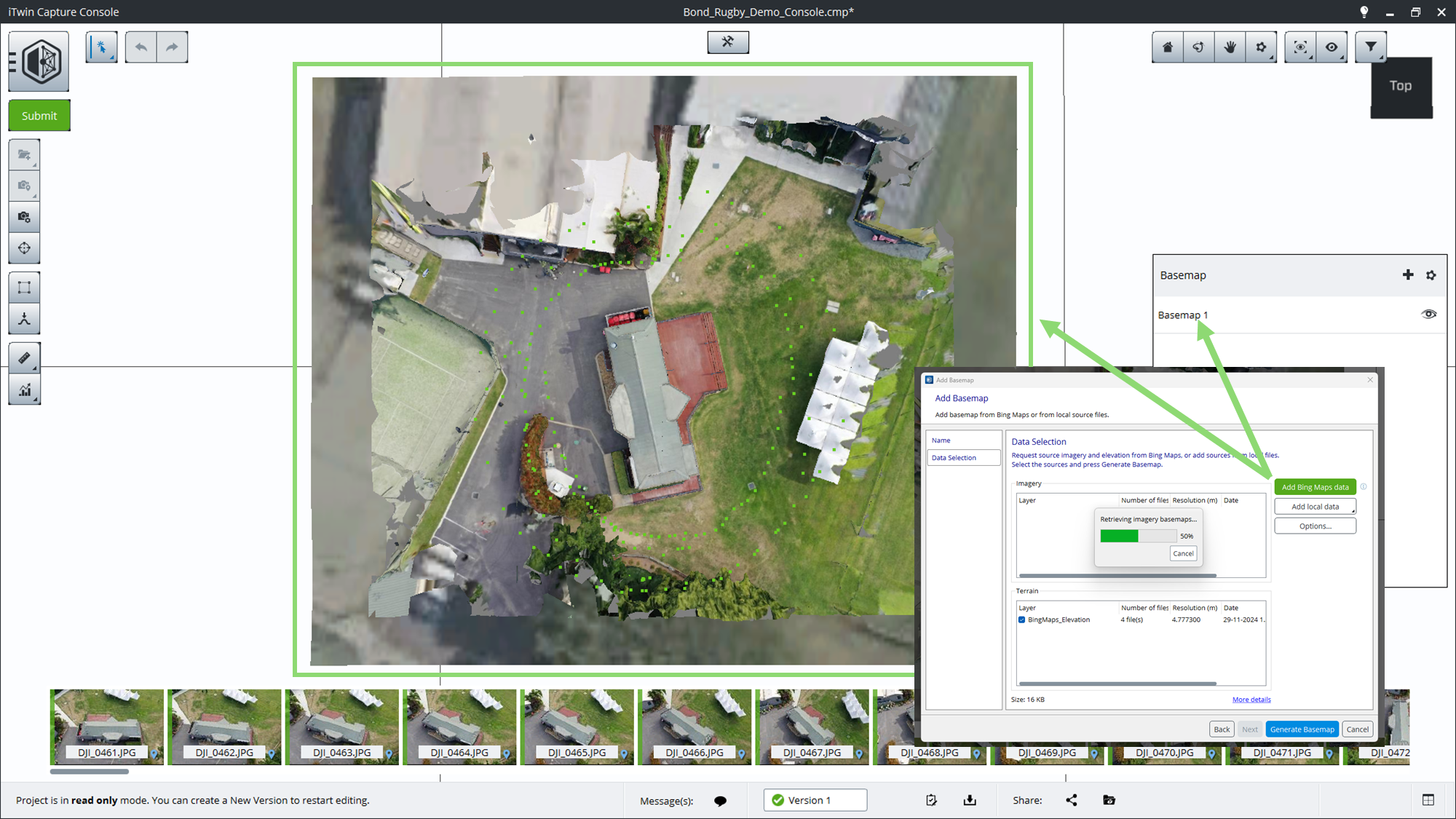This screenshot has width=1456, height=819.
Task: Toggle visibility of Basemap 1
Action: (1428, 314)
